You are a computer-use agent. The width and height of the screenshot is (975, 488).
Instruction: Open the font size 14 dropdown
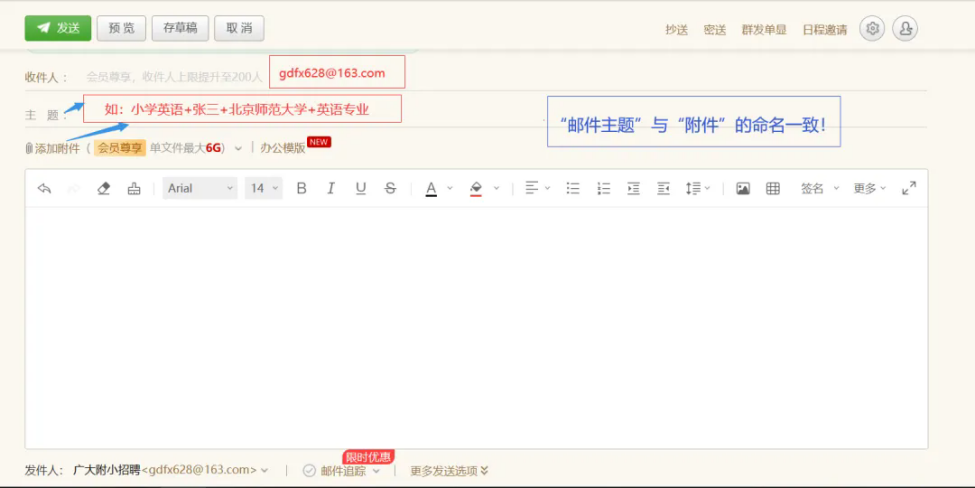click(264, 188)
